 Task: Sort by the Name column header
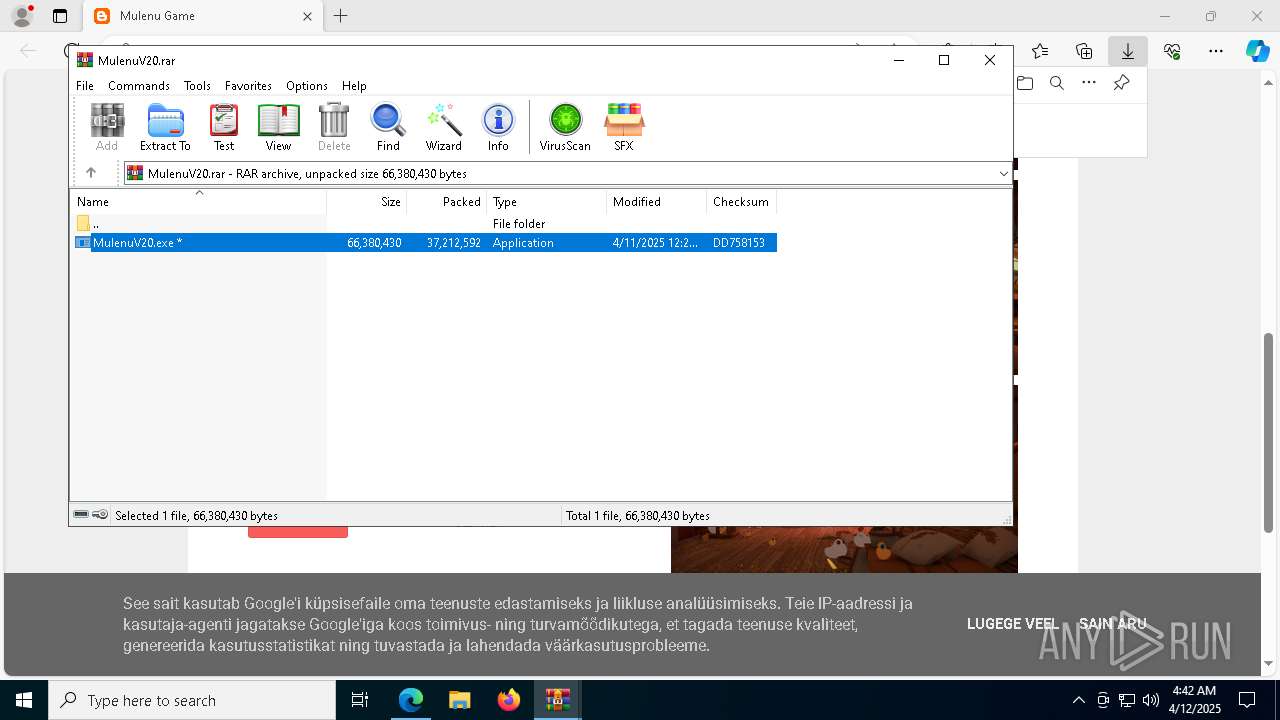pos(198,201)
